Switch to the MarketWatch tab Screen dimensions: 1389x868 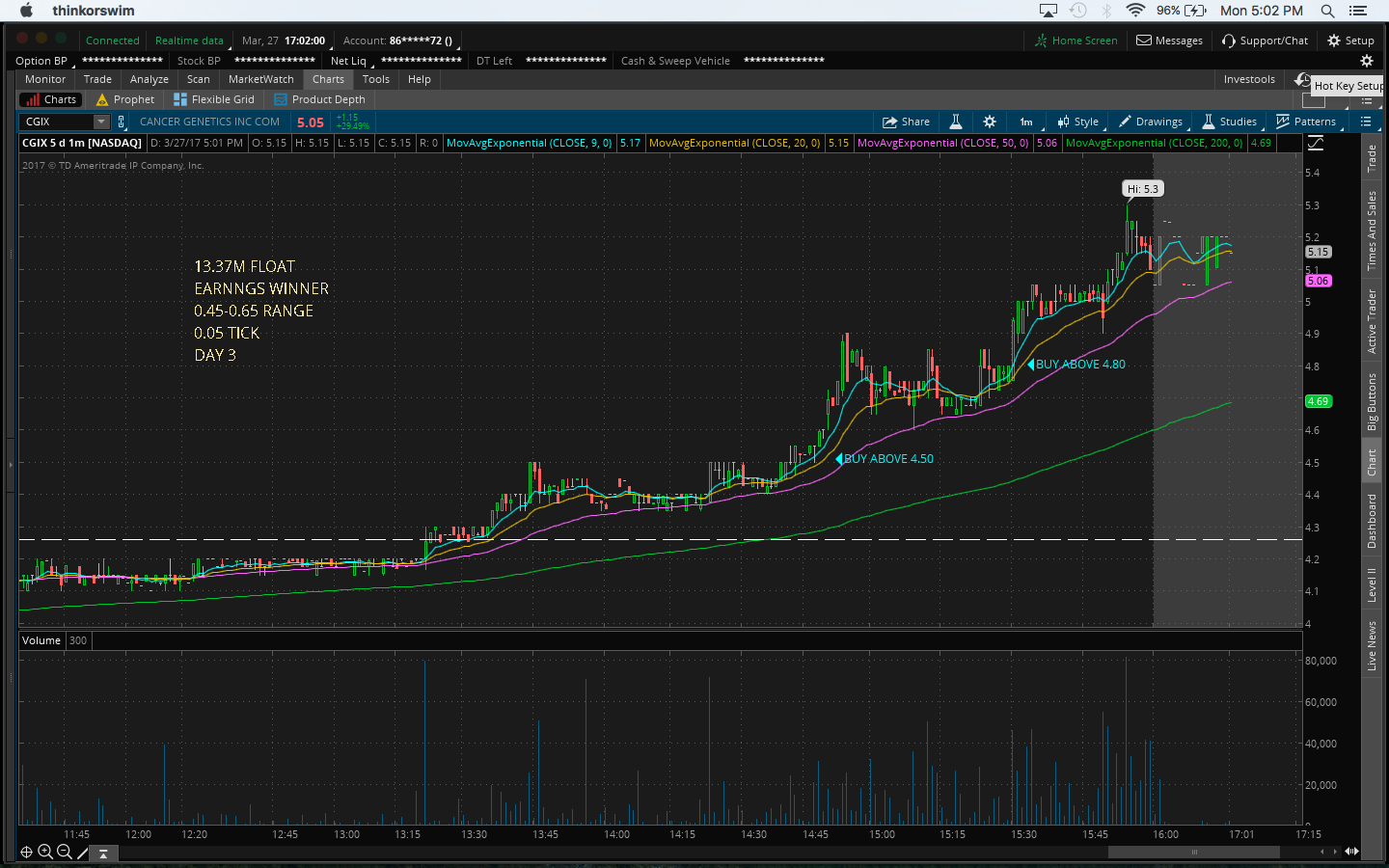[260, 79]
